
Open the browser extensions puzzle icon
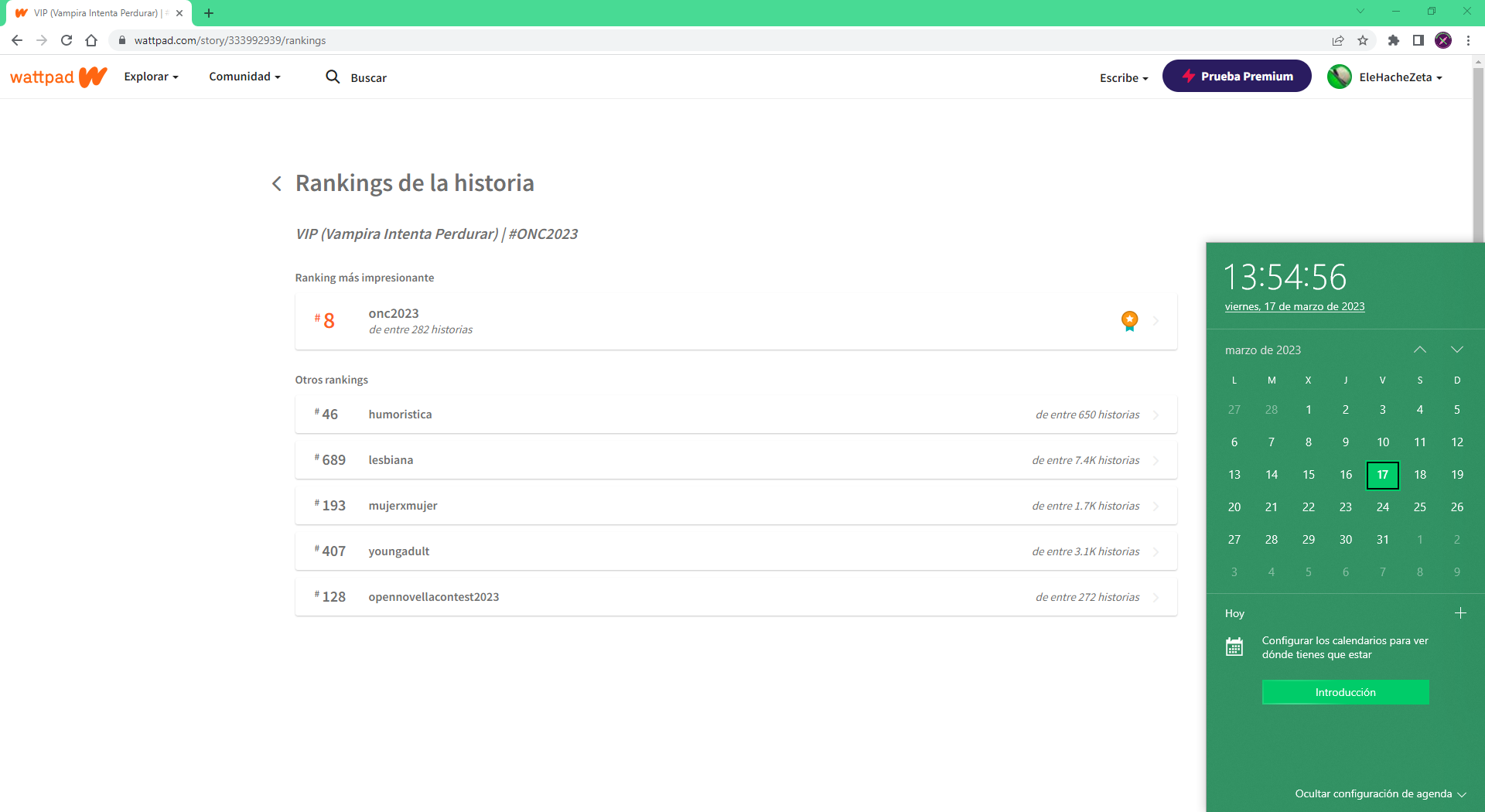1394,40
